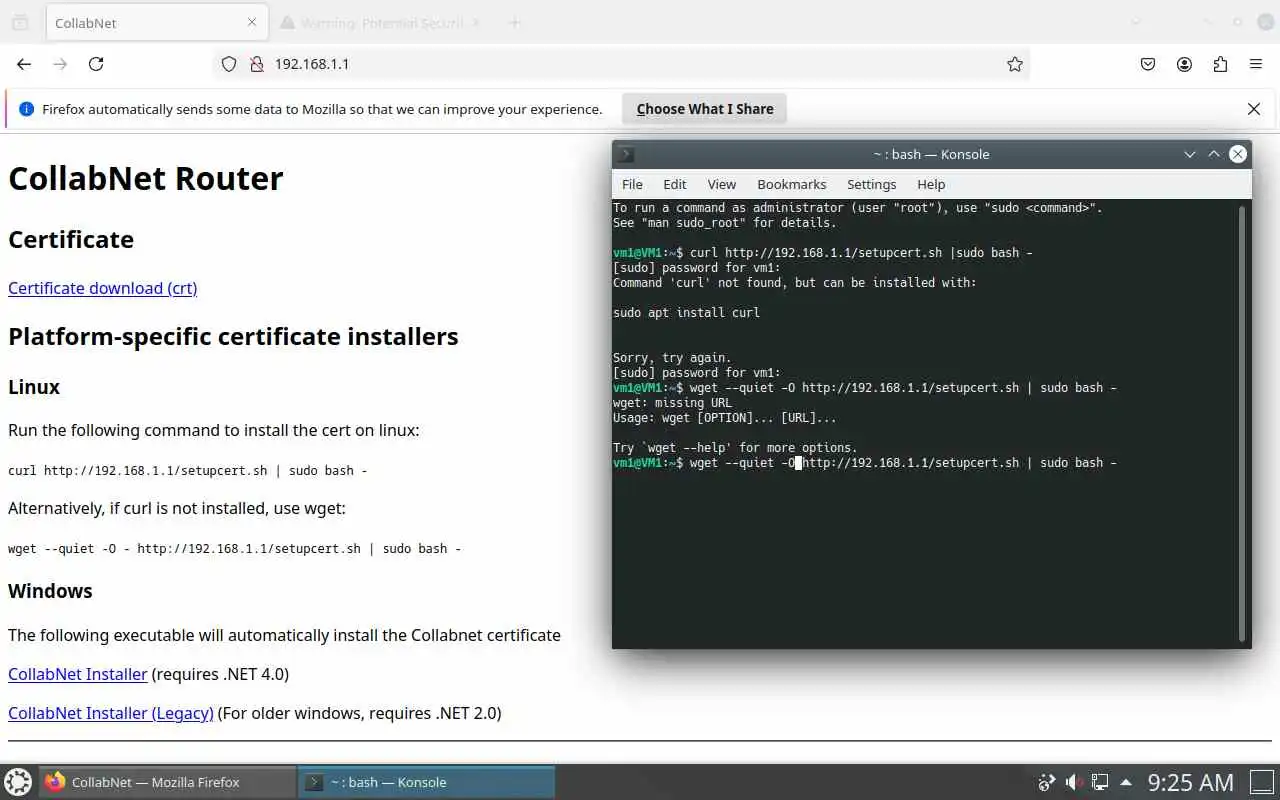Click the Choose What I Share button
Viewport: 1280px width, 800px height.
705,109
